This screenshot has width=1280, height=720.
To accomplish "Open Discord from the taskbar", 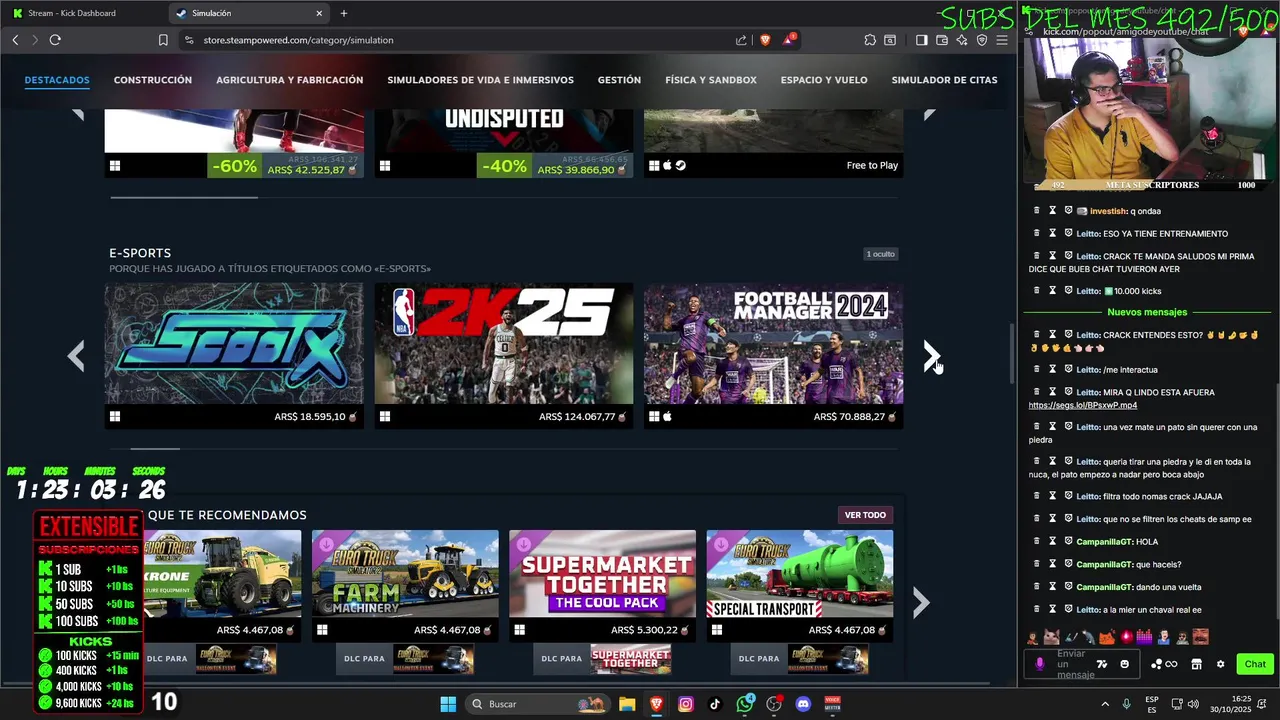I will (803, 704).
